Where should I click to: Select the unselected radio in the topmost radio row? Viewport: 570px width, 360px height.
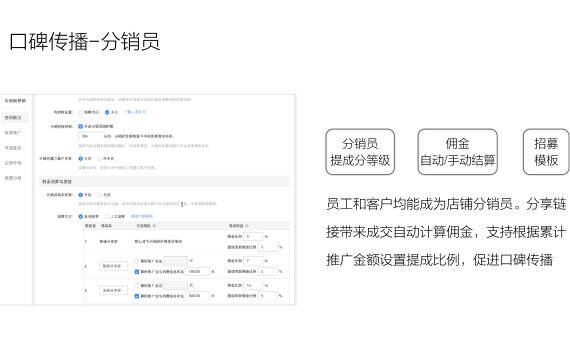pos(81,112)
